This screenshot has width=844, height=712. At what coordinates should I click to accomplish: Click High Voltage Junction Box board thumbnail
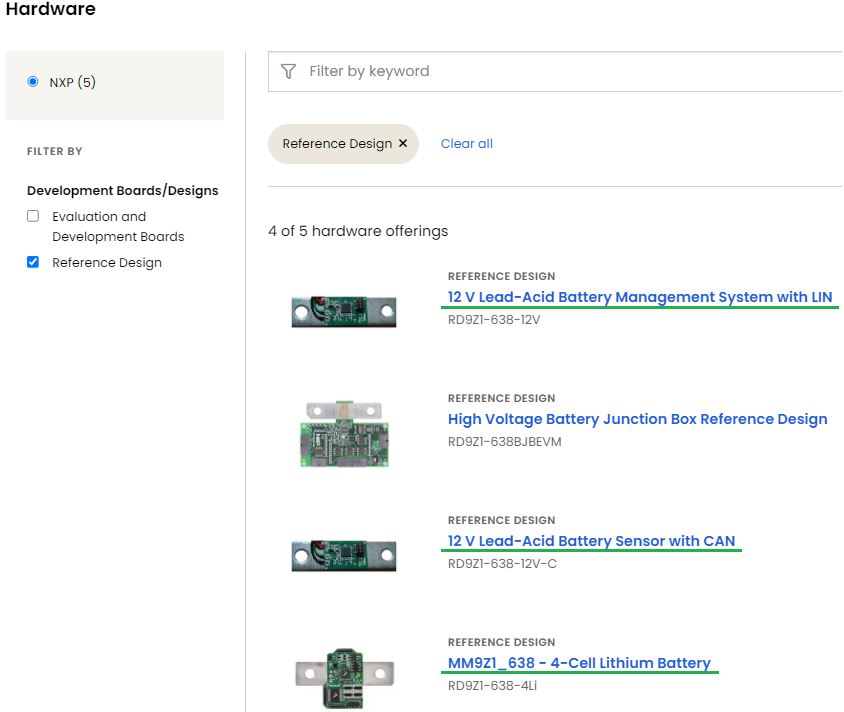pos(343,433)
